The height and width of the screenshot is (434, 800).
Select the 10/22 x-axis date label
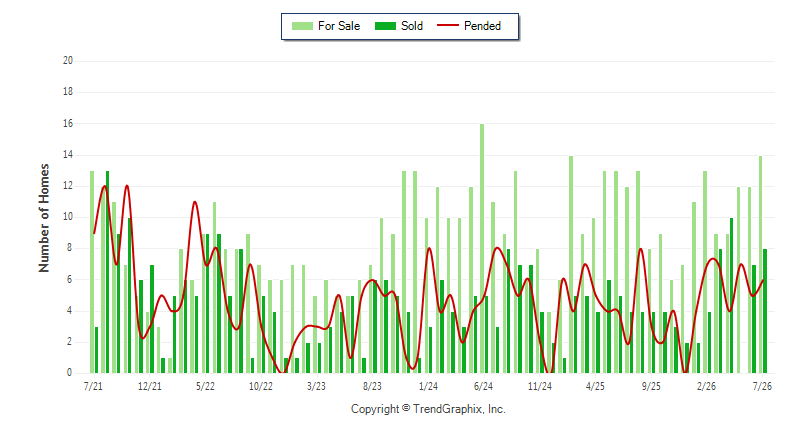[261, 386]
